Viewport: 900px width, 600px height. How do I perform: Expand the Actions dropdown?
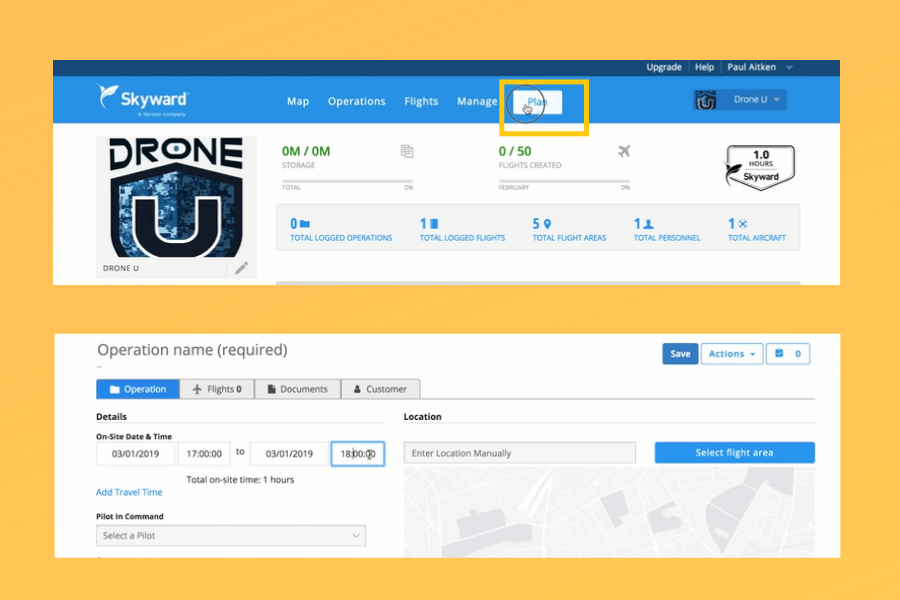[731, 354]
